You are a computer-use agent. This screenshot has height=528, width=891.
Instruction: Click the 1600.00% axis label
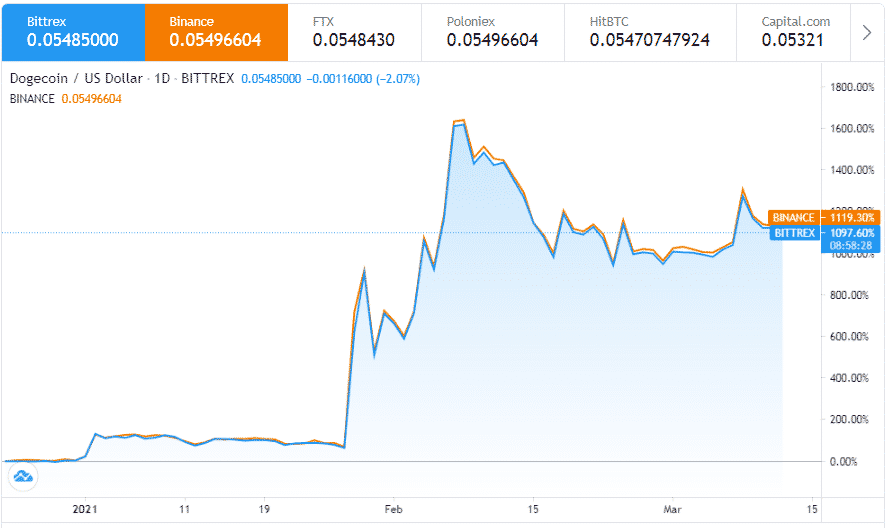click(x=852, y=128)
